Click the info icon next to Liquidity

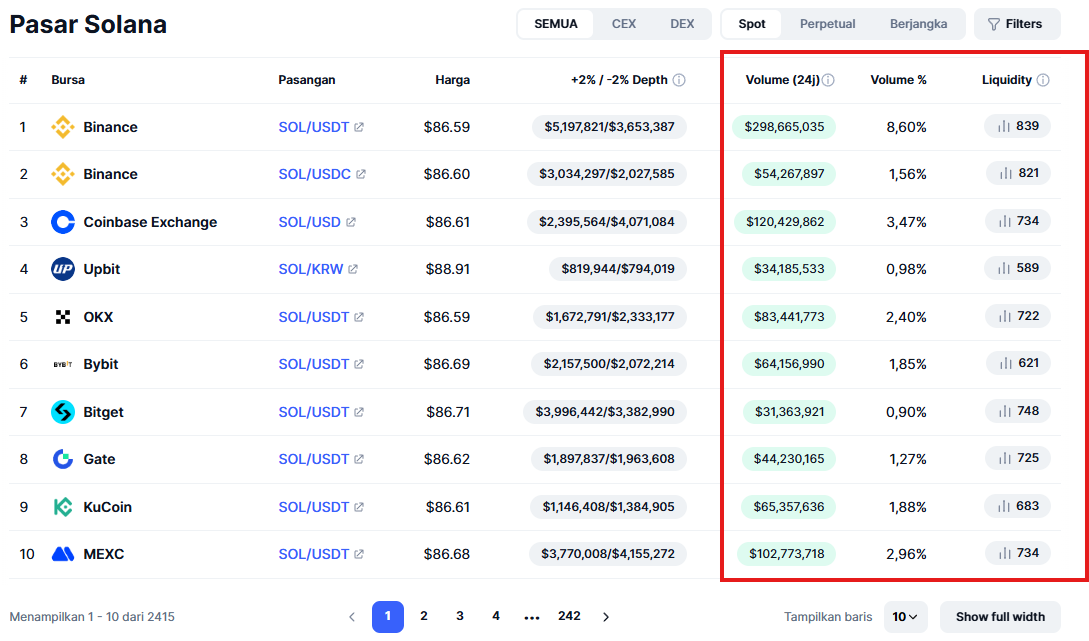[1043, 80]
